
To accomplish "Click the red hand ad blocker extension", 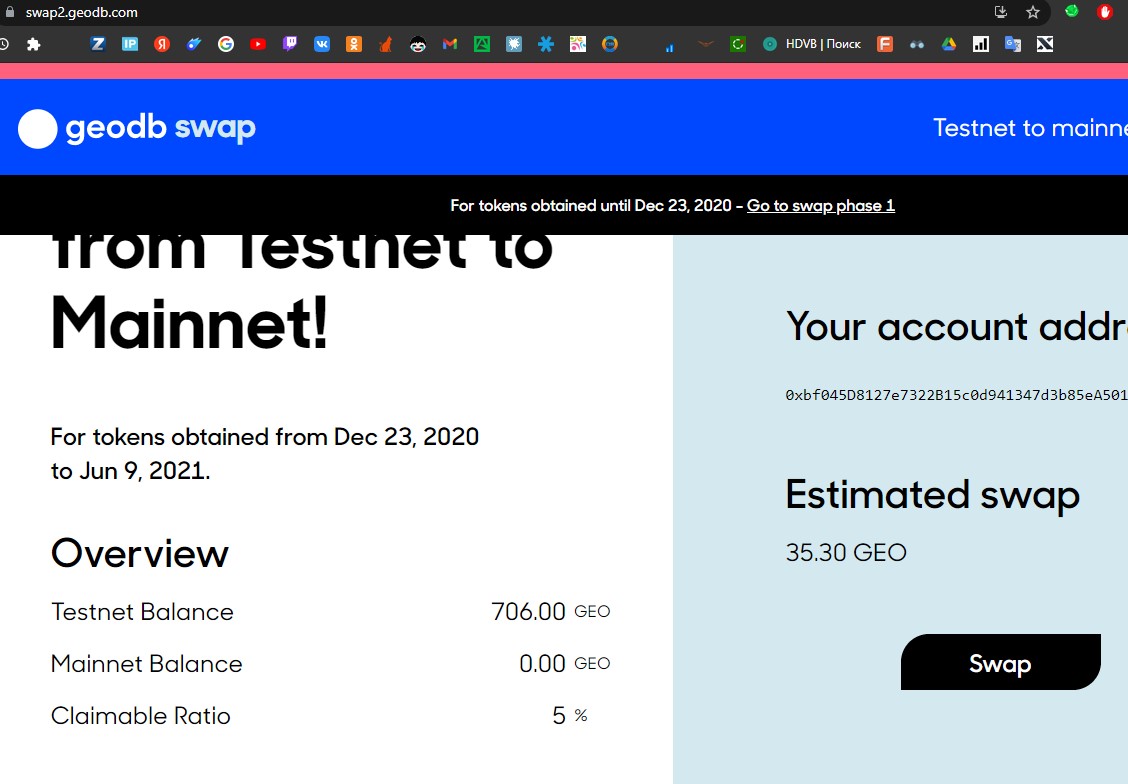I will click(x=1104, y=12).
